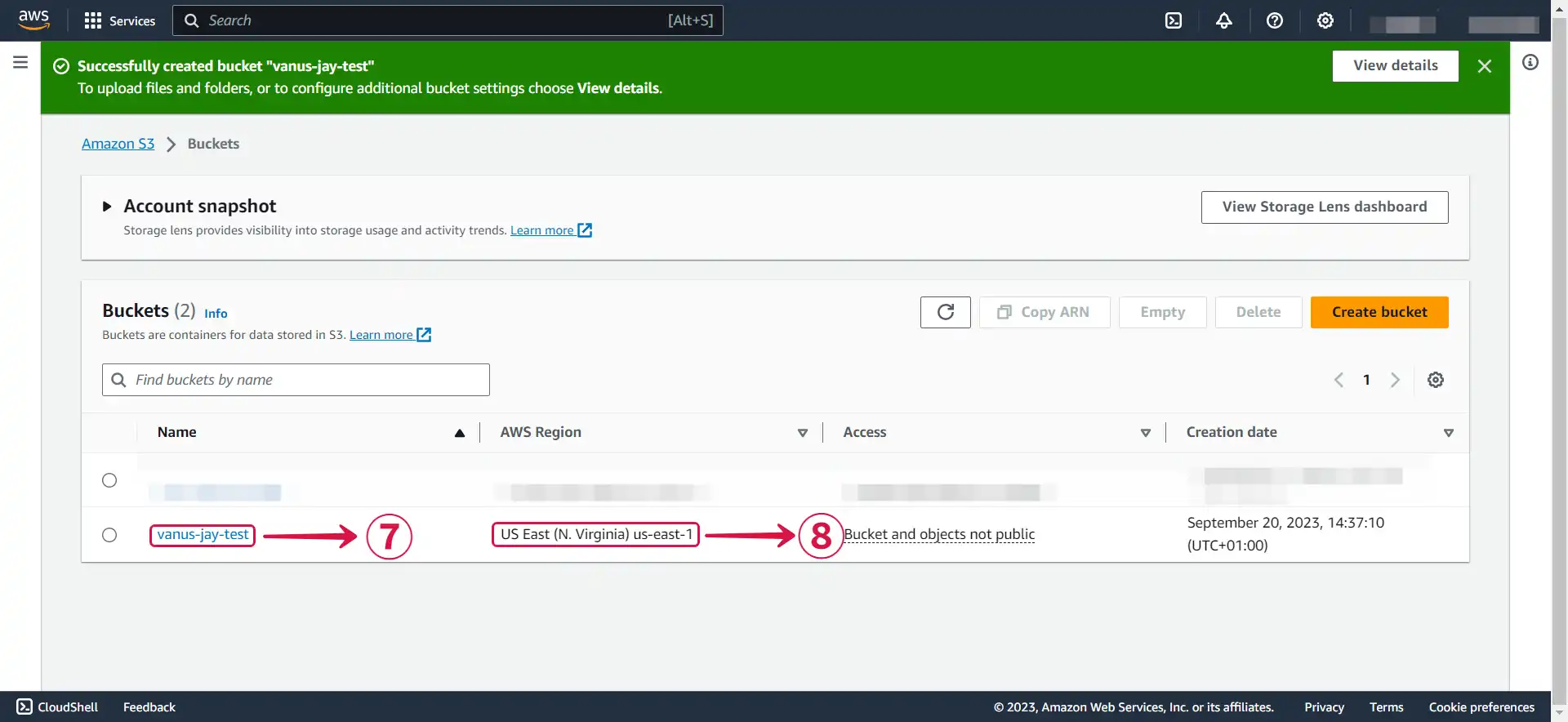Open Cookie preferences in footer
Viewport: 1568px width, 722px height.
[x=1481, y=707]
